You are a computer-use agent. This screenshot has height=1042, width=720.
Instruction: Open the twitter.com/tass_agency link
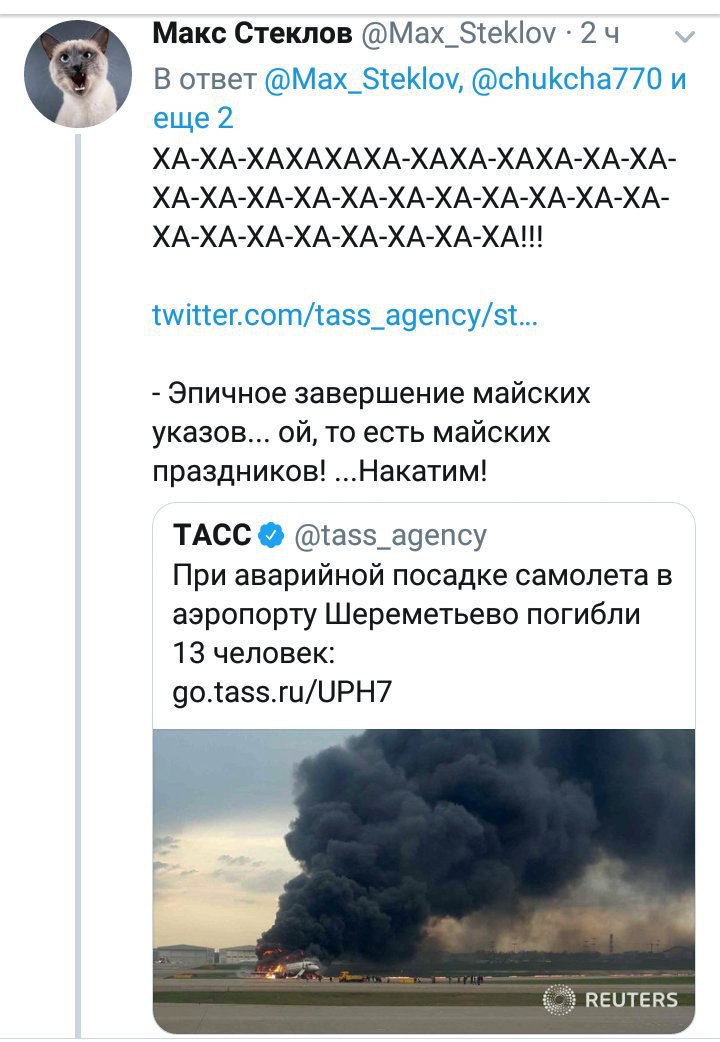pos(345,316)
